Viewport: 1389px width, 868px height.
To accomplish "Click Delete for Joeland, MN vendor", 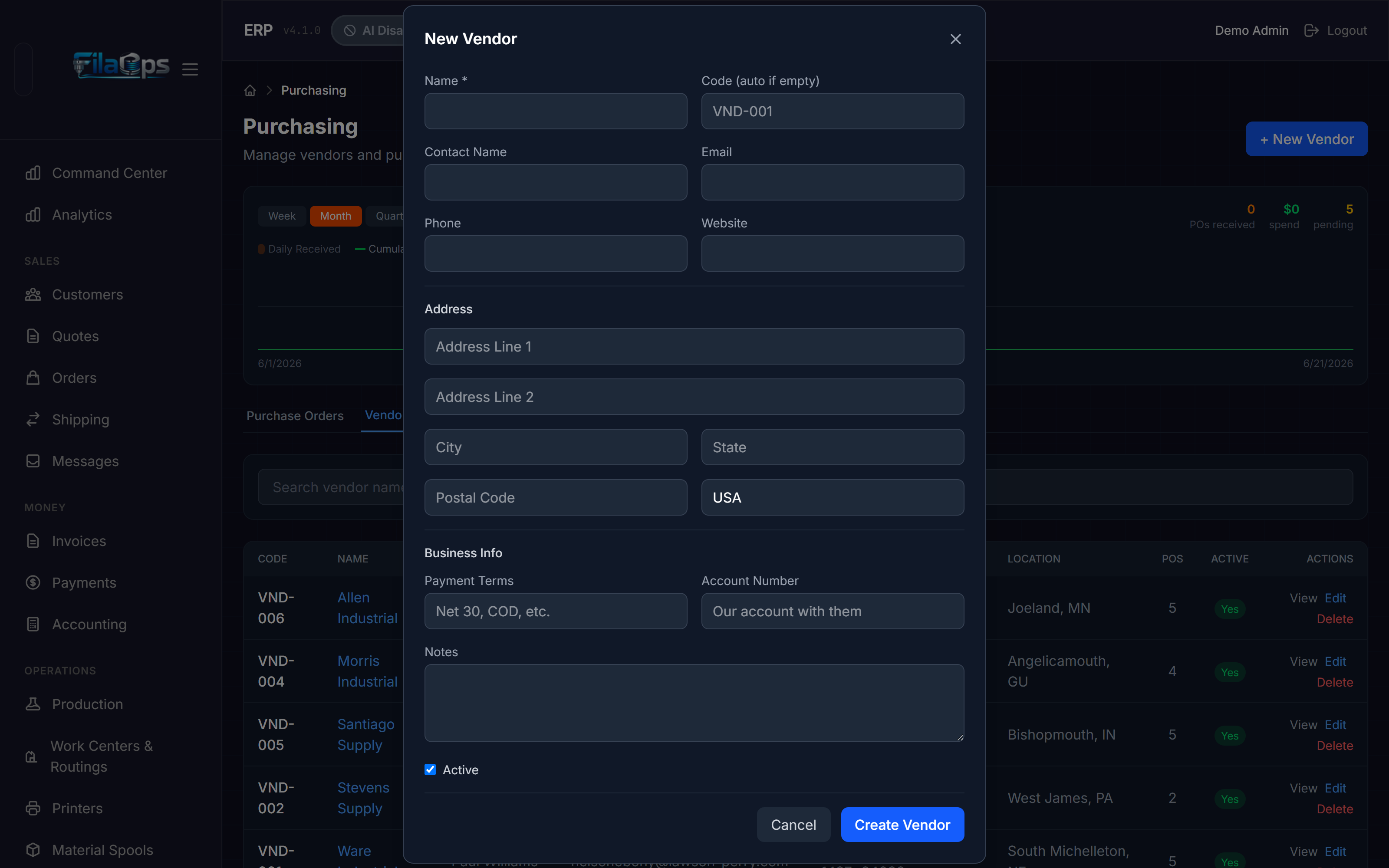I will [1334, 619].
